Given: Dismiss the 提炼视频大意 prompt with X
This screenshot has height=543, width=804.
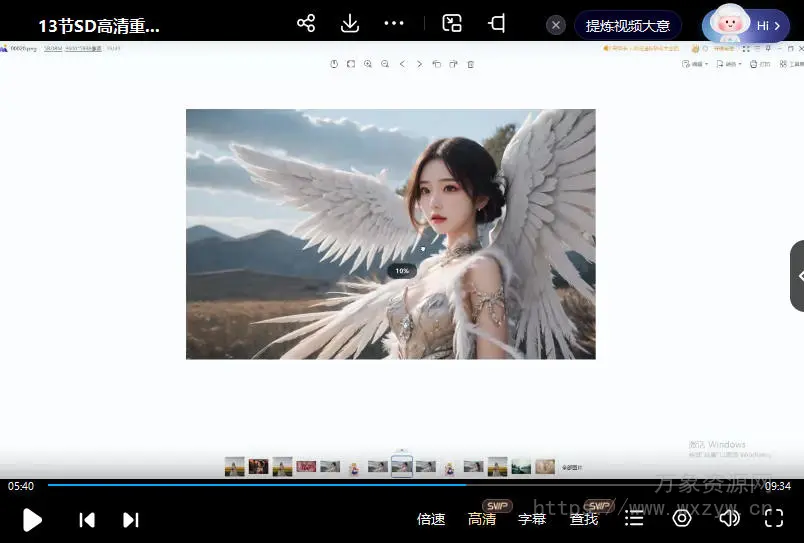Looking at the screenshot, I should coord(556,26).
